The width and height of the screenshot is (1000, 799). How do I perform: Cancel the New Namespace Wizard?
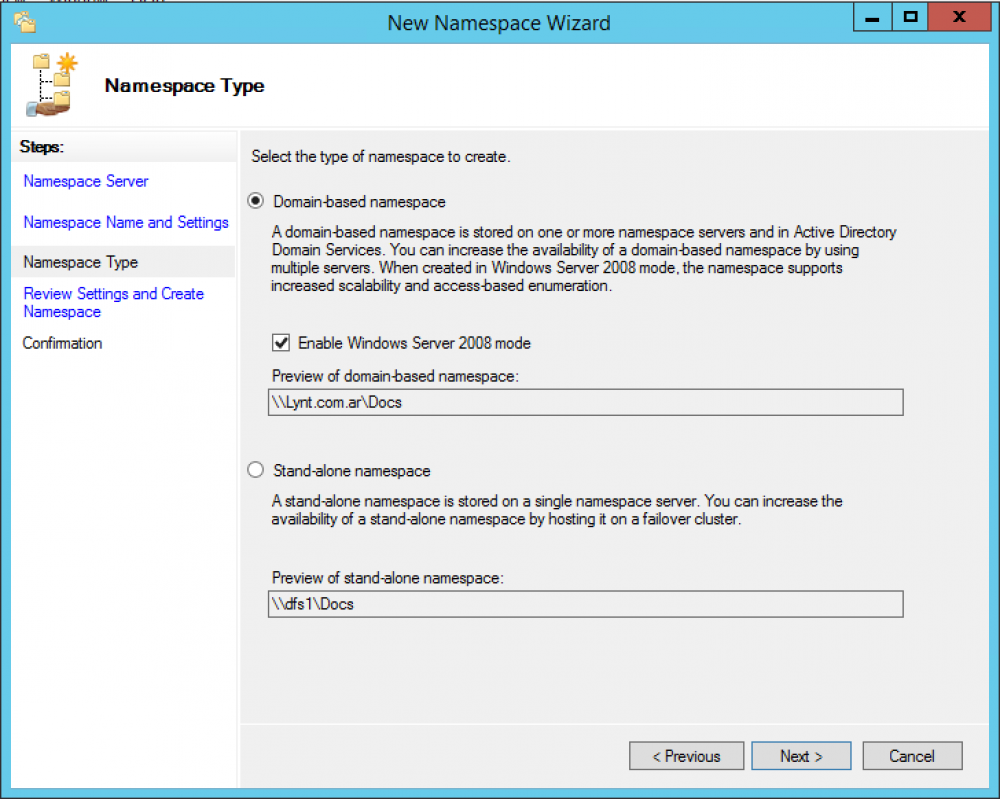(912, 756)
